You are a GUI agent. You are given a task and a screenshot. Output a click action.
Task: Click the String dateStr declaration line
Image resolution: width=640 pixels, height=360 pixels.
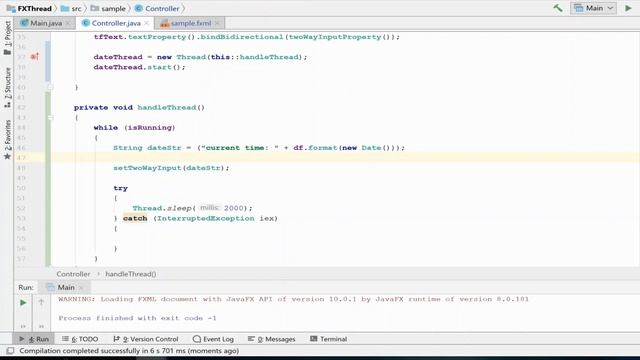(x=259, y=148)
